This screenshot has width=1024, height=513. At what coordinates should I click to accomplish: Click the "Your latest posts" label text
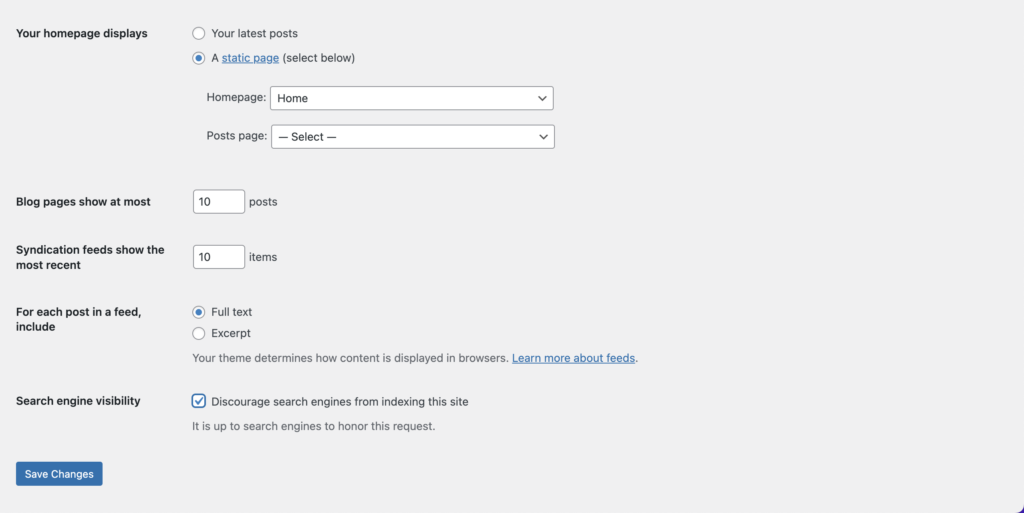[x=254, y=34]
